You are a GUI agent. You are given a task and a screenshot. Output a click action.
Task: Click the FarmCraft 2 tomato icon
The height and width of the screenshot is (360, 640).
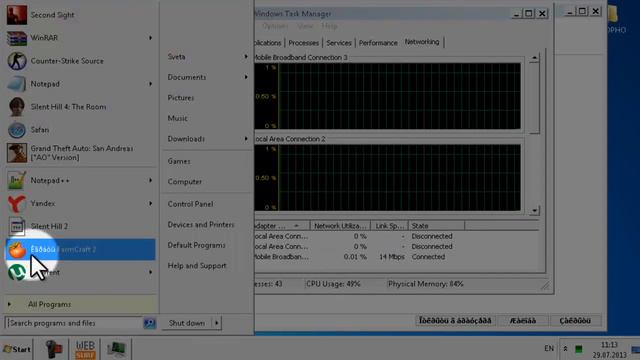[x=17, y=249]
